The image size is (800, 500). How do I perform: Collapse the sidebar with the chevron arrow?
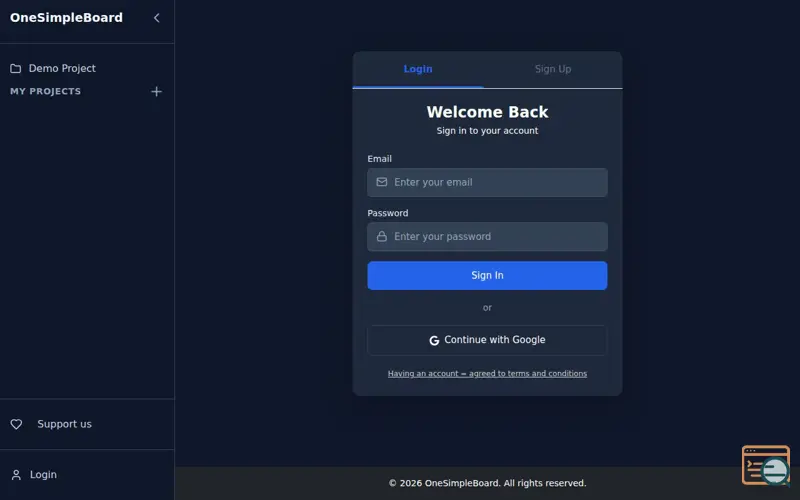157,18
